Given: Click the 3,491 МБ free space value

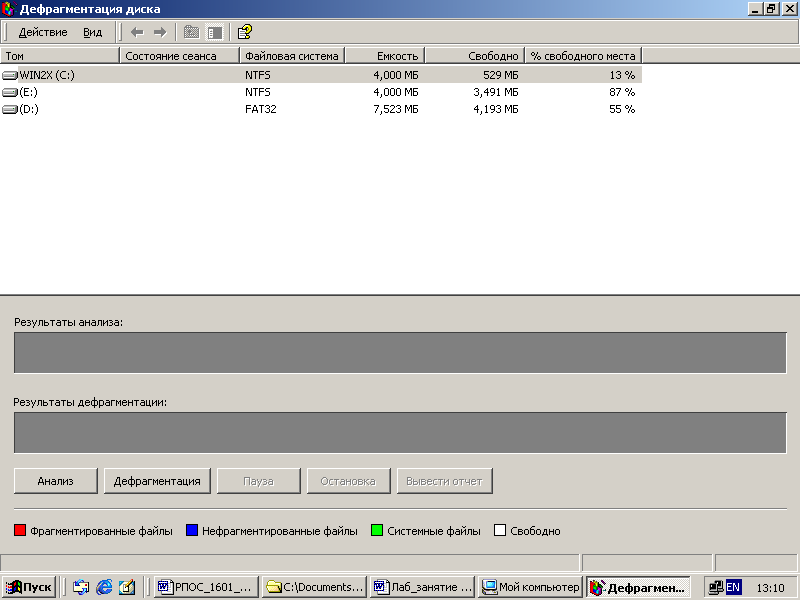Looking at the screenshot, I should pos(495,92).
